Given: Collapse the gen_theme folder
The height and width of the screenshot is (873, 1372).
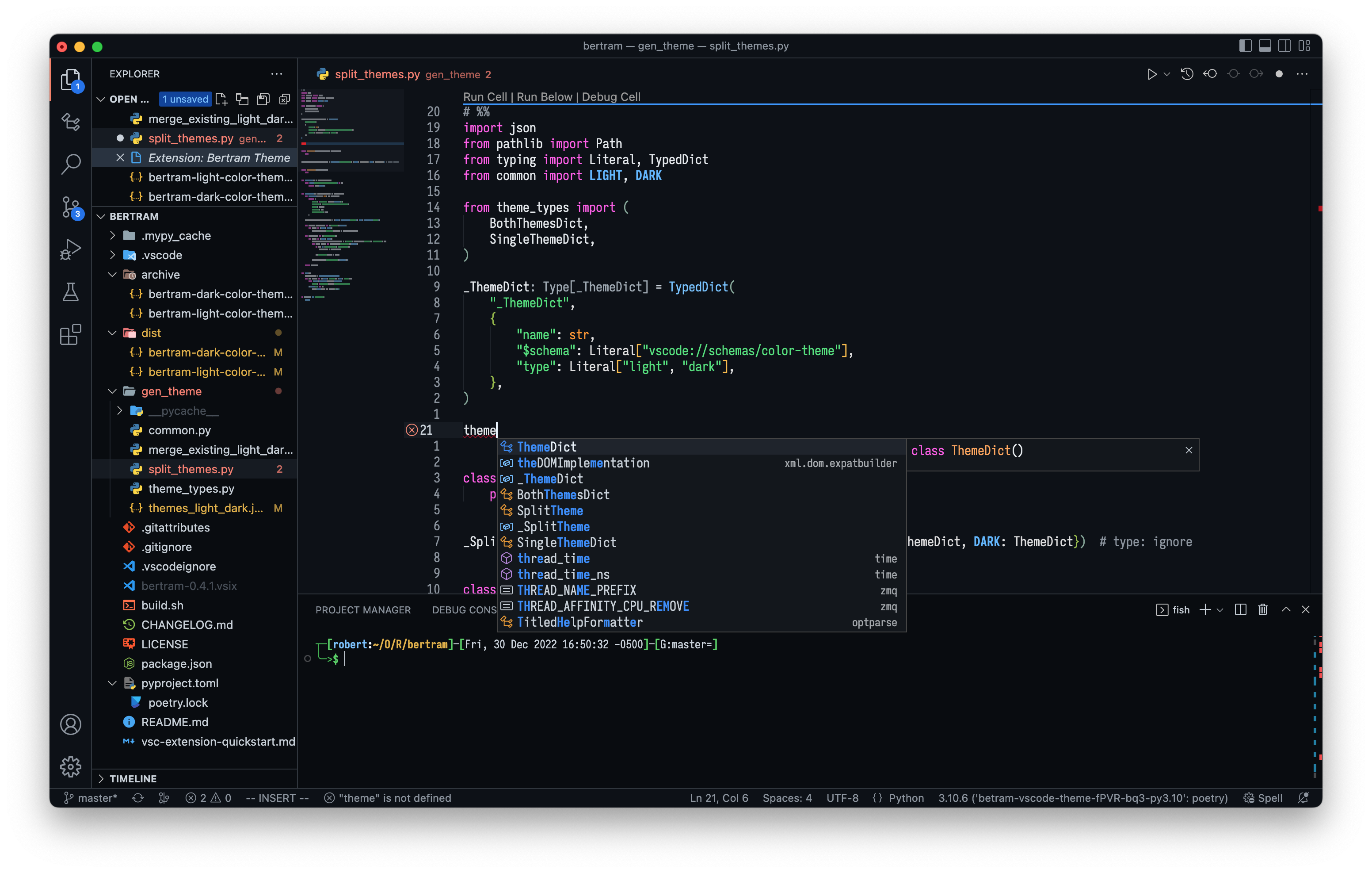Looking at the screenshot, I should (x=113, y=391).
